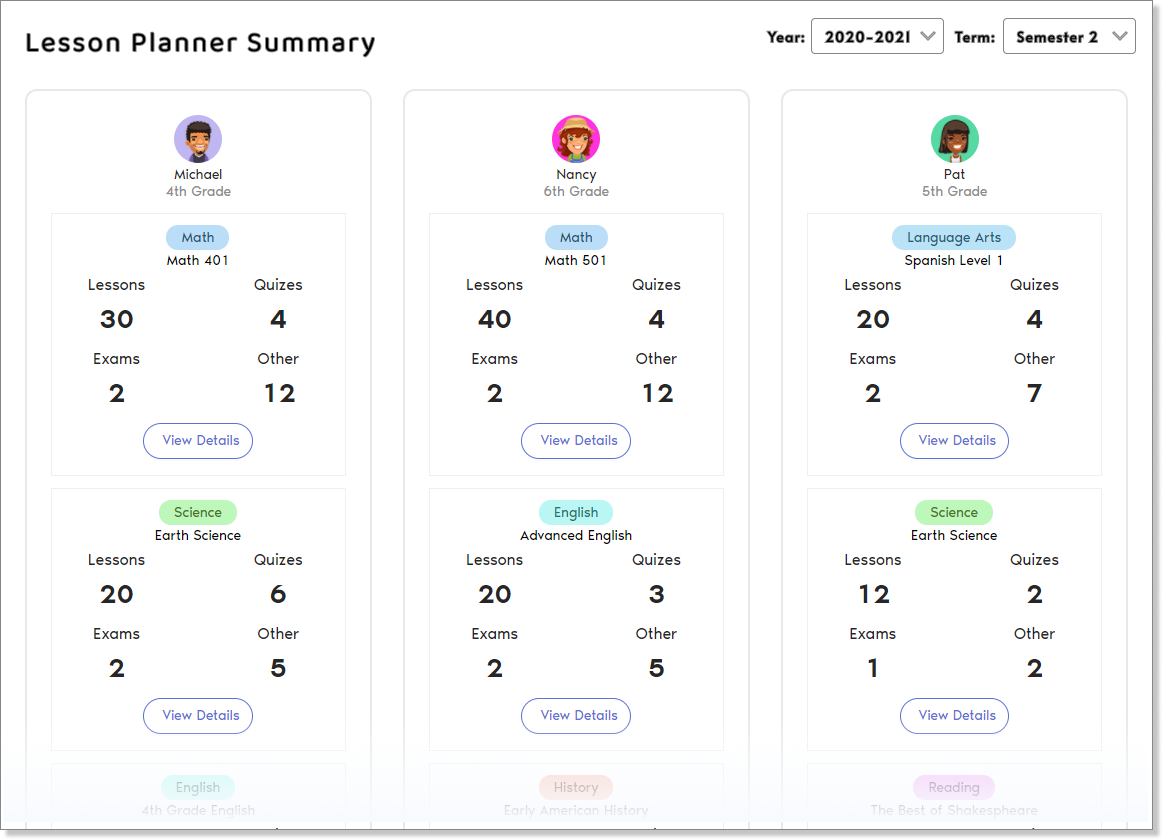Click quiz count 3 in Advanced English
This screenshot has width=1163, height=840.
point(656,595)
